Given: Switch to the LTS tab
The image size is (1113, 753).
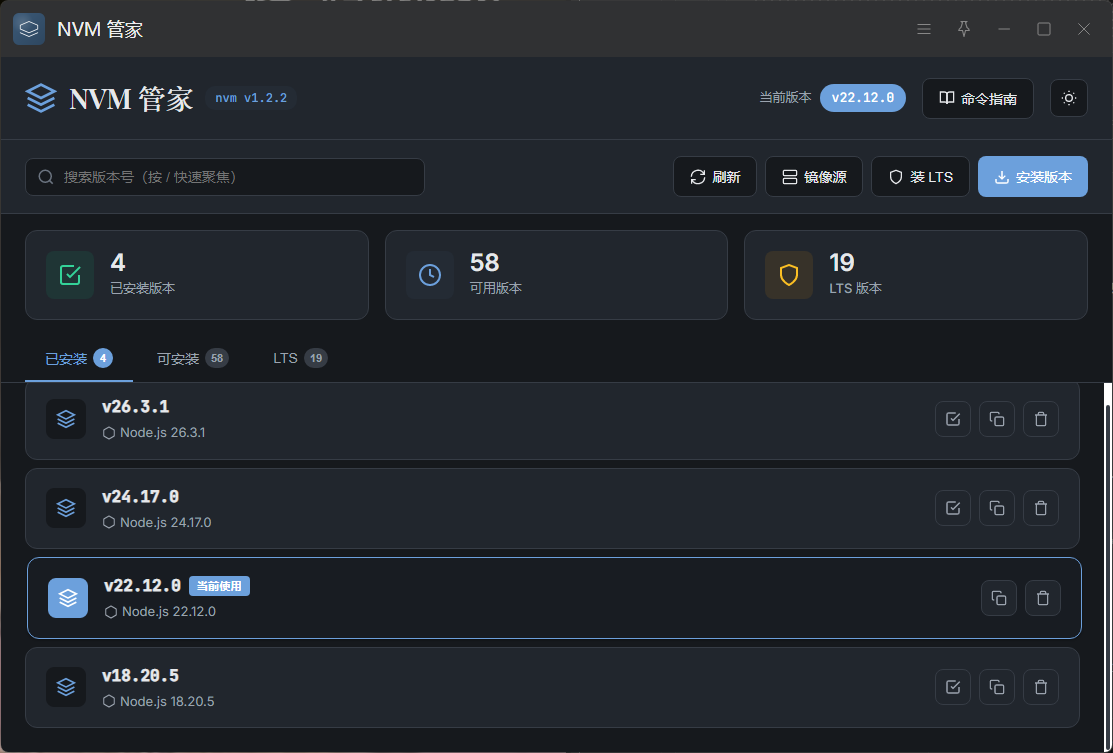Looking at the screenshot, I should 300,358.
